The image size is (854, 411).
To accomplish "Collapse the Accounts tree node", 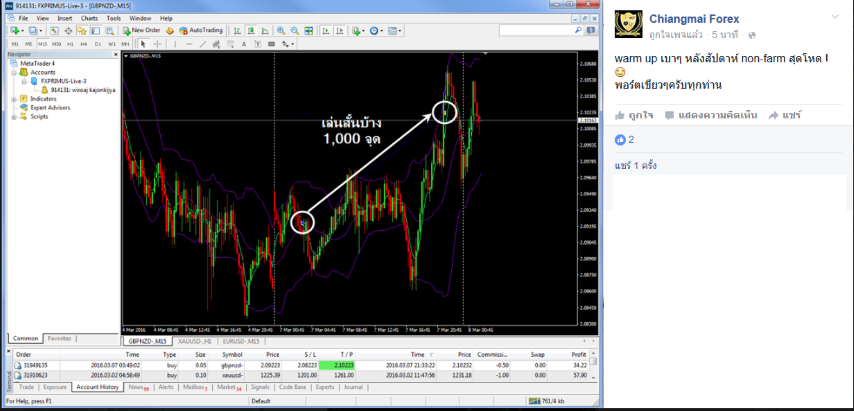I will tap(14, 72).
